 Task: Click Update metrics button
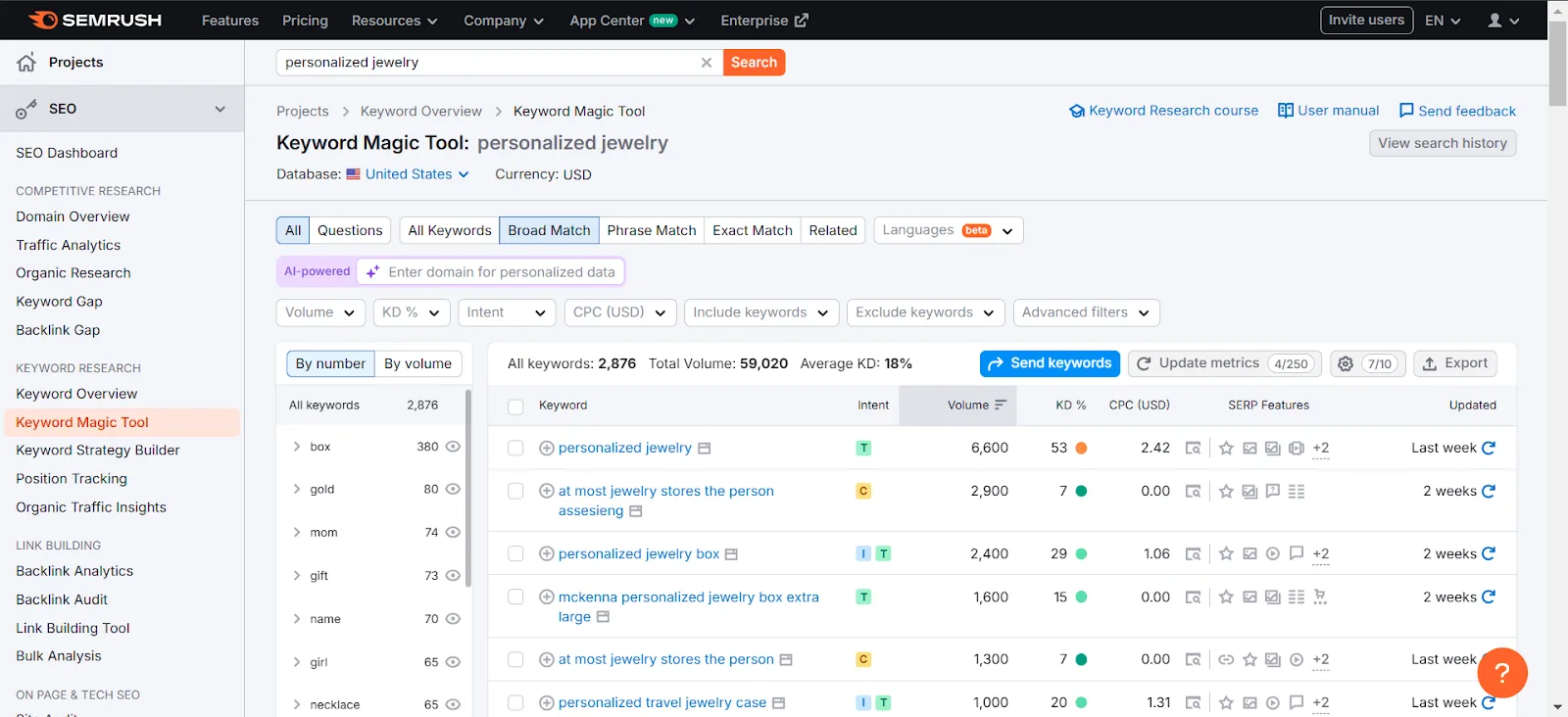tap(1225, 363)
